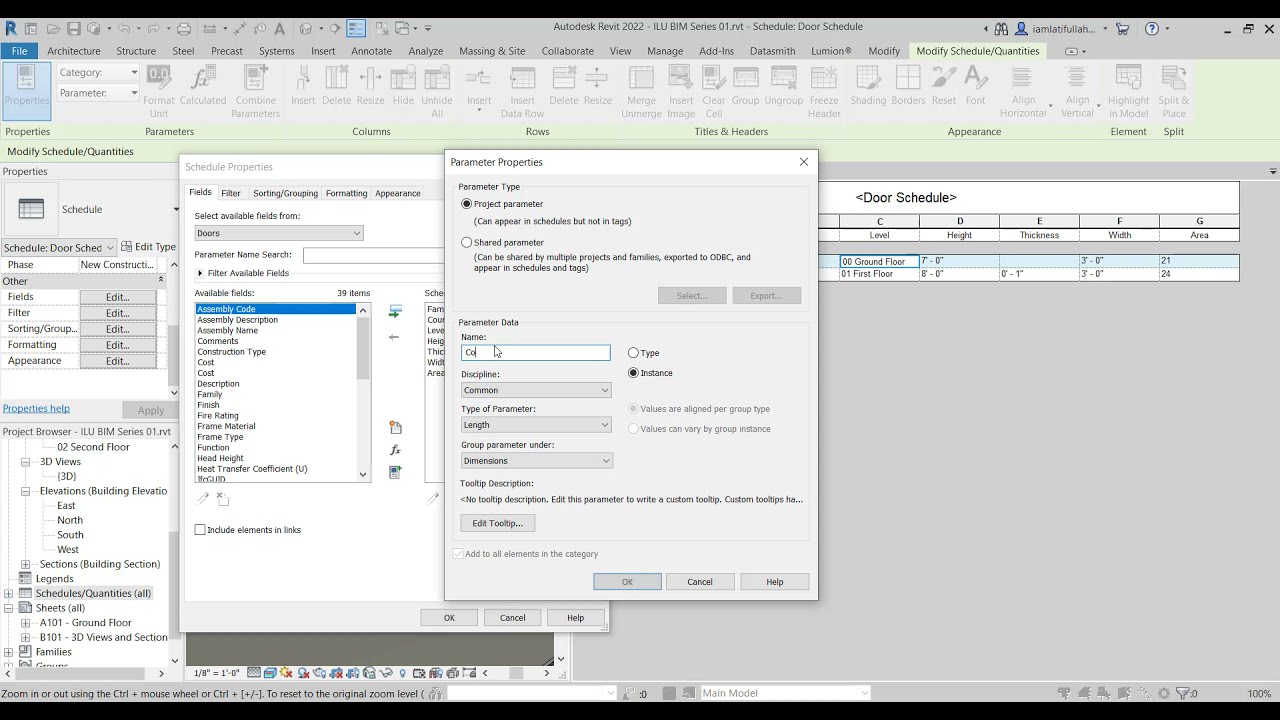Click the Remove parameter left arrow icon
The width and height of the screenshot is (1280, 720).
point(394,337)
